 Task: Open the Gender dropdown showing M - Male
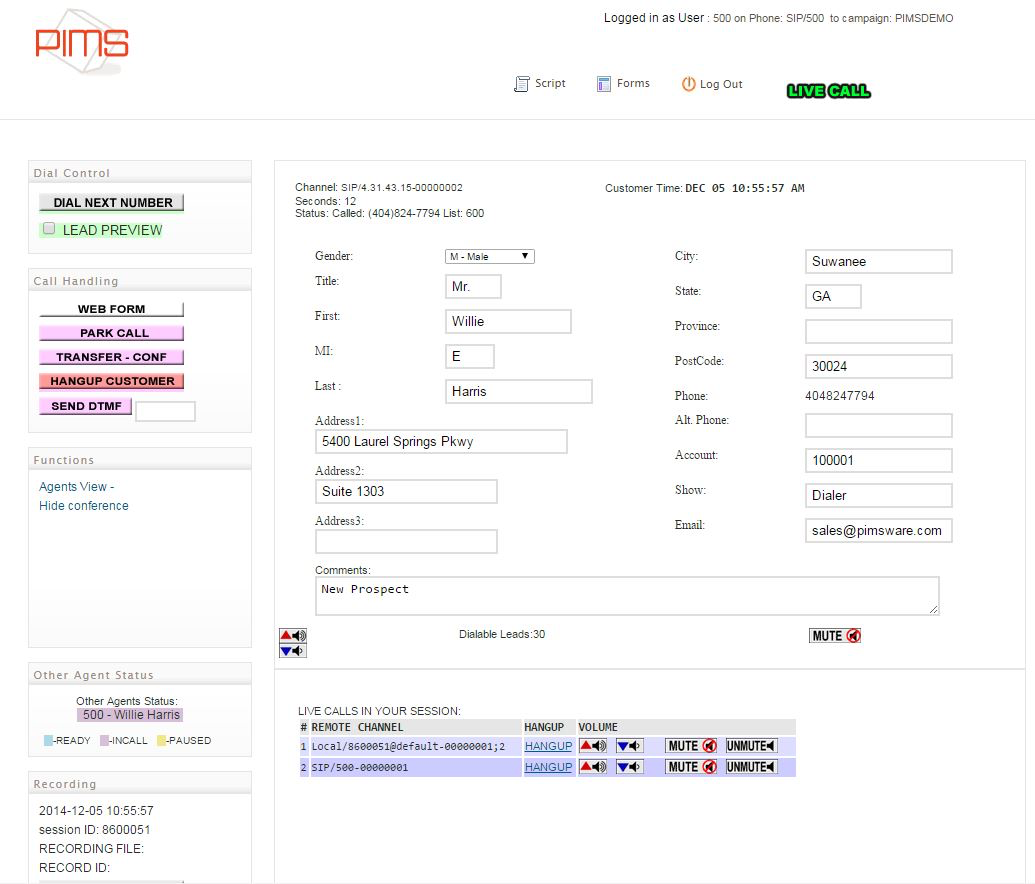(x=489, y=256)
